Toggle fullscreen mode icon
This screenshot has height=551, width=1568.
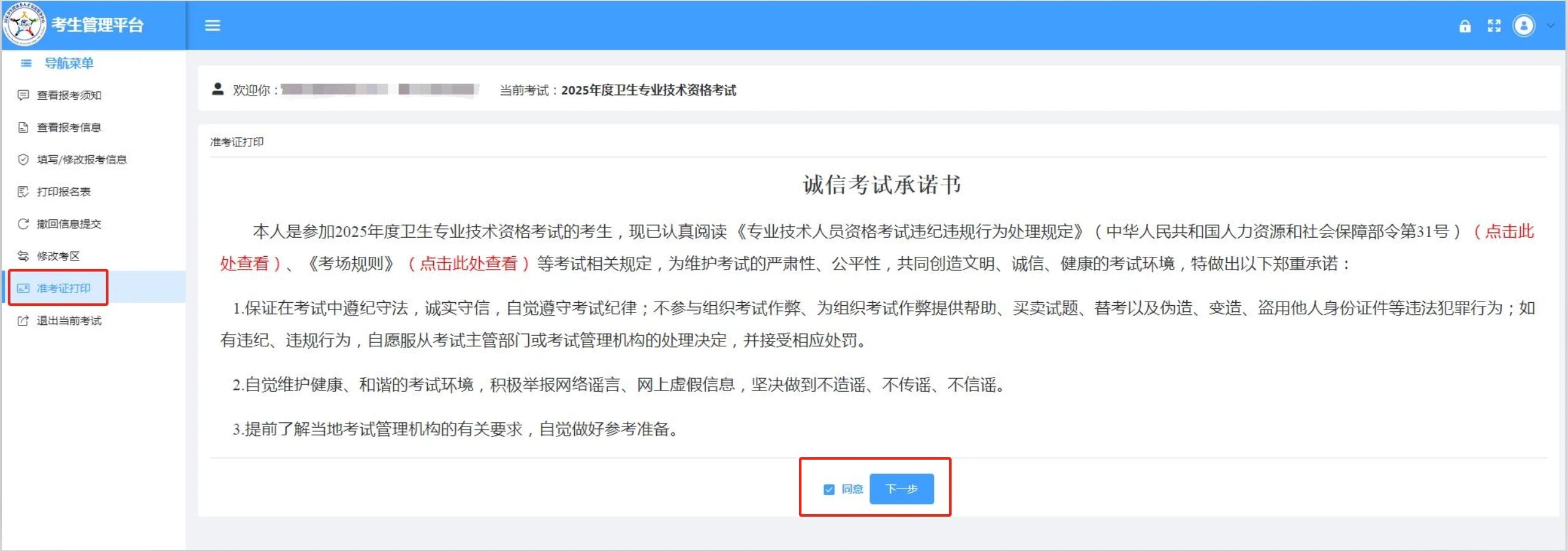pos(1494,26)
